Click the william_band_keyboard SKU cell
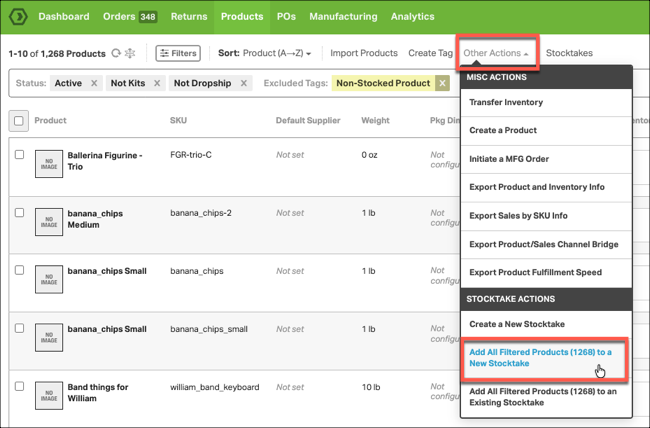The height and width of the screenshot is (428, 650). point(215,387)
